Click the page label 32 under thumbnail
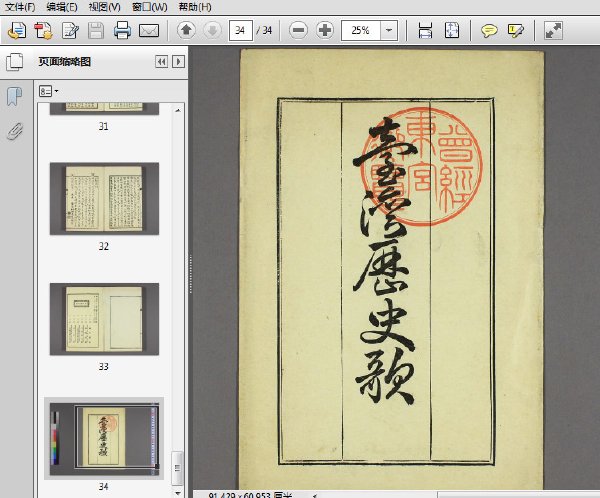Screen dimensions: 600x498 click(x=104, y=246)
